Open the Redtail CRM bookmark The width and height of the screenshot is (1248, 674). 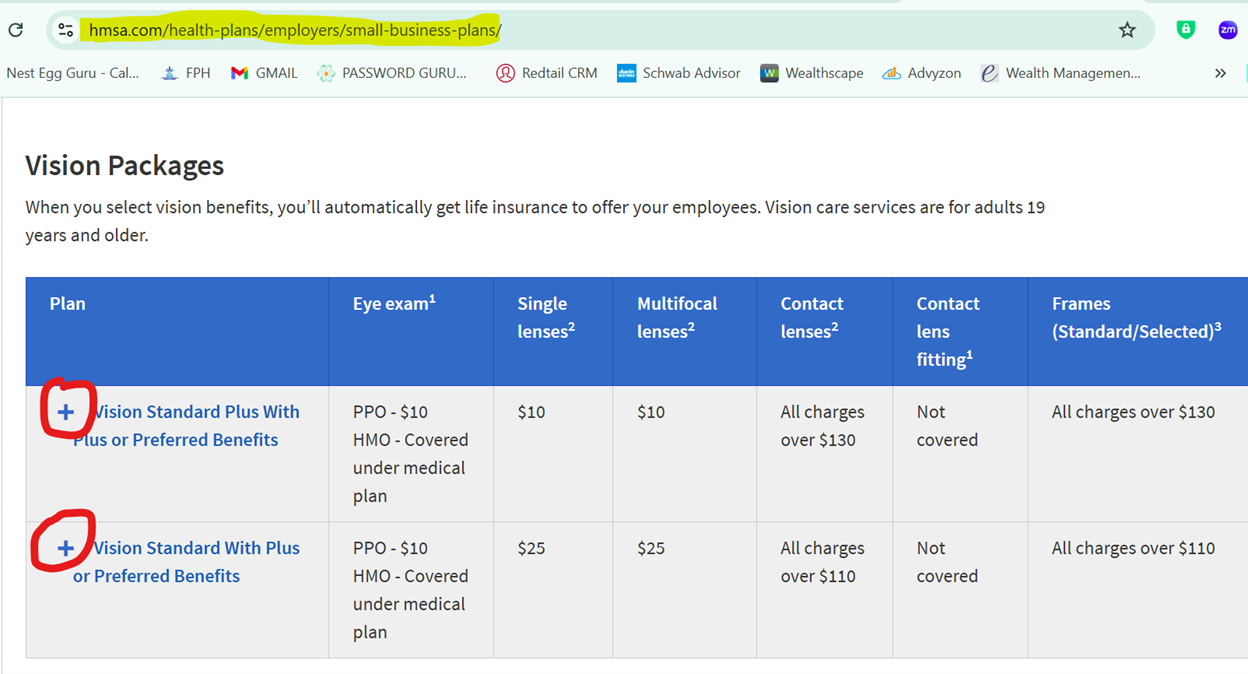(x=547, y=73)
